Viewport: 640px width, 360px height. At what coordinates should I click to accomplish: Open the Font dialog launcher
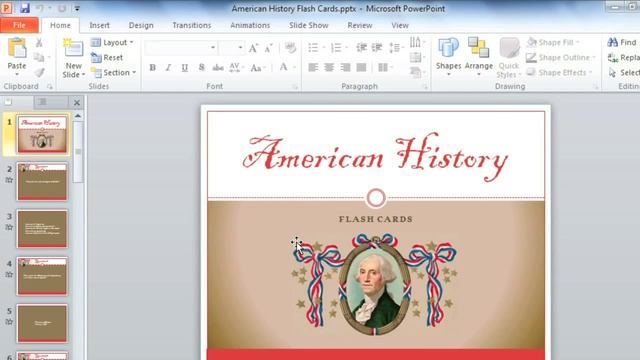click(295, 87)
